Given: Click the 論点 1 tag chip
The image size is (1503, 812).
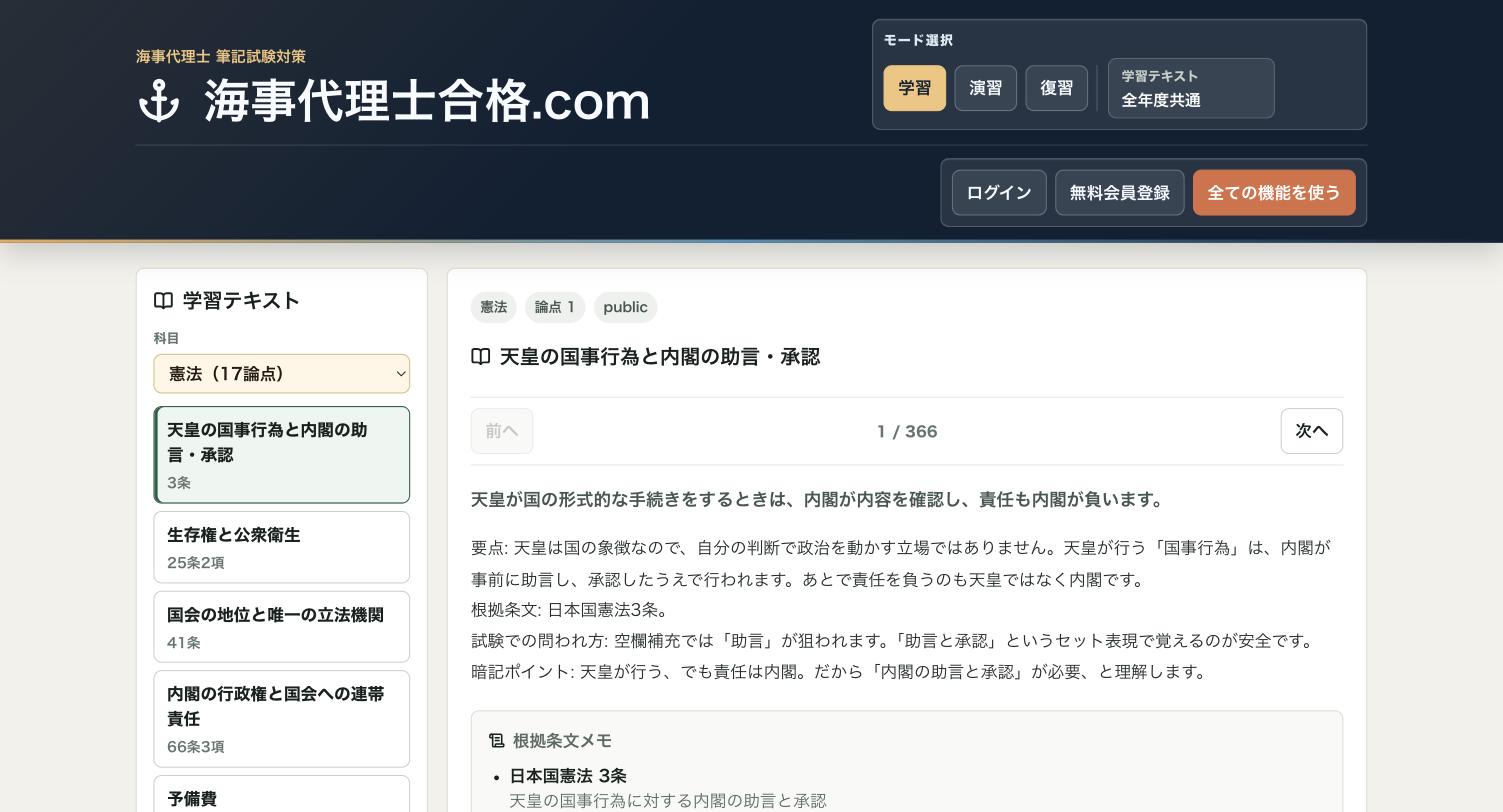Looking at the screenshot, I should (555, 307).
